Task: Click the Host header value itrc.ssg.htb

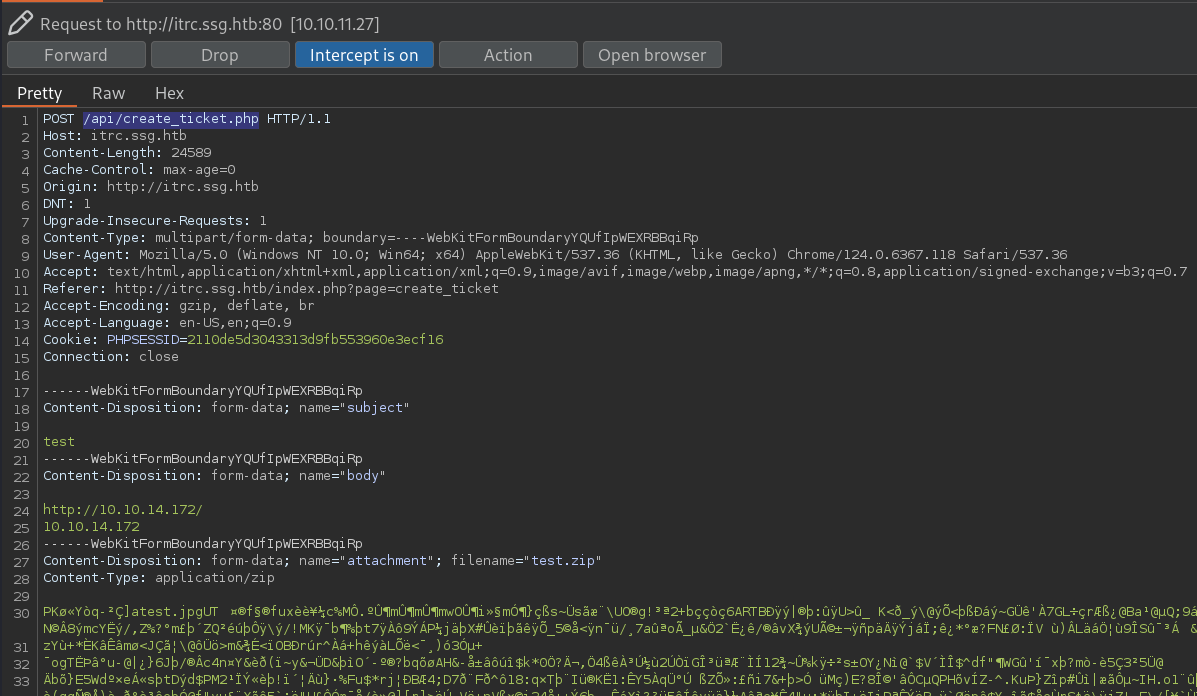Action: (x=139, y=136)
